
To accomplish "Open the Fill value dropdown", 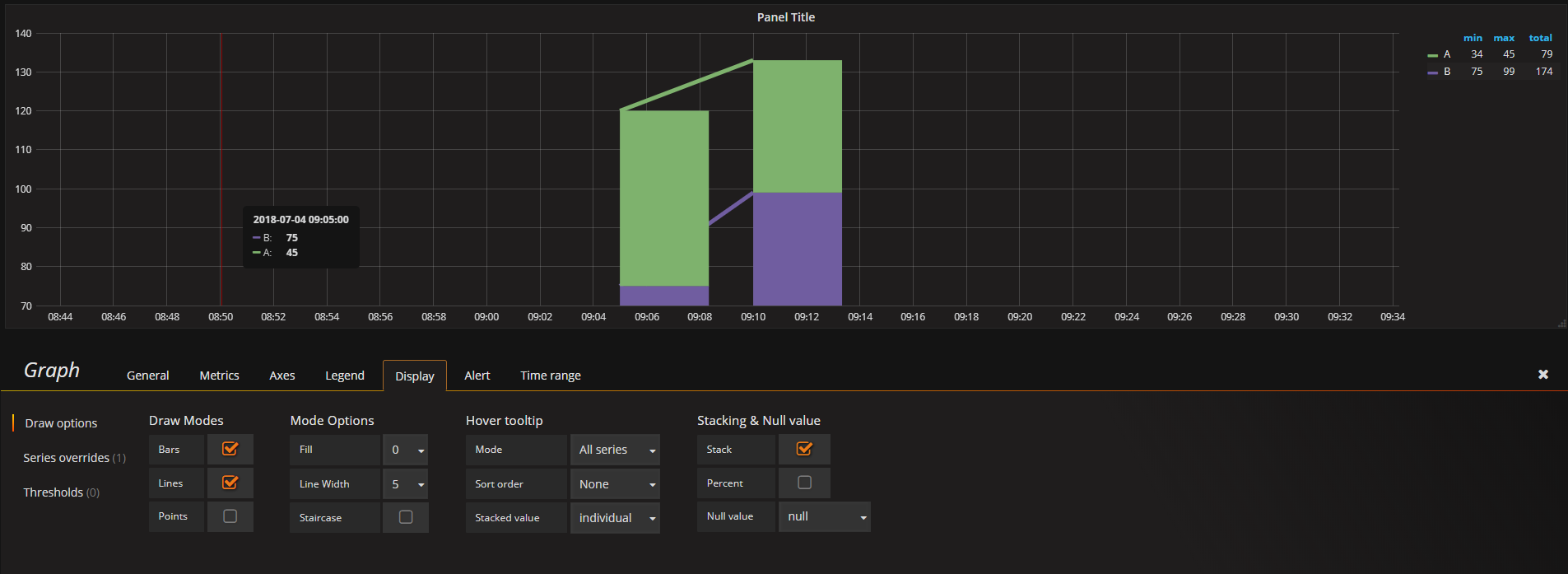I will (406, 450).
